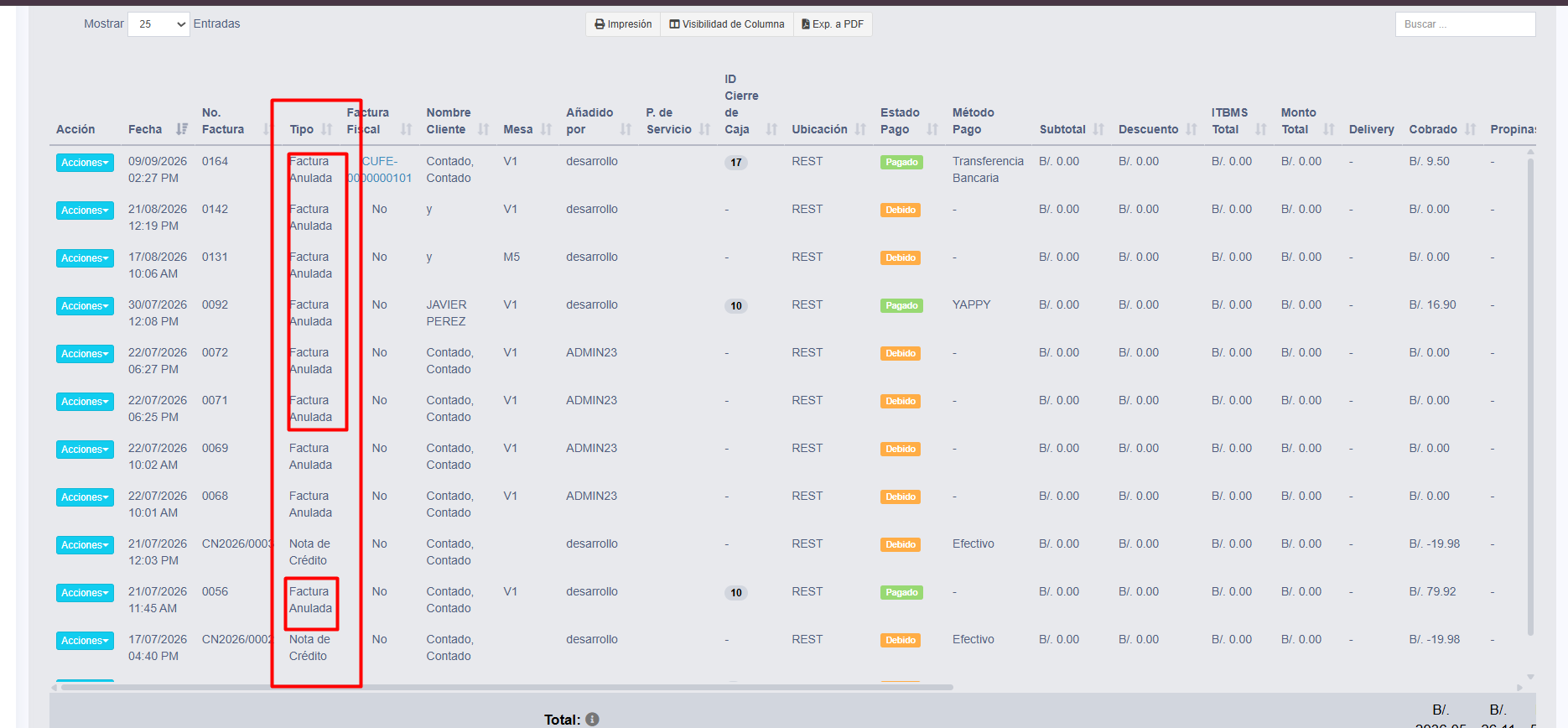Click the Transferencia Bancaria payment cell
This screenshot has height=728, width=1568.
pos(988,169)
